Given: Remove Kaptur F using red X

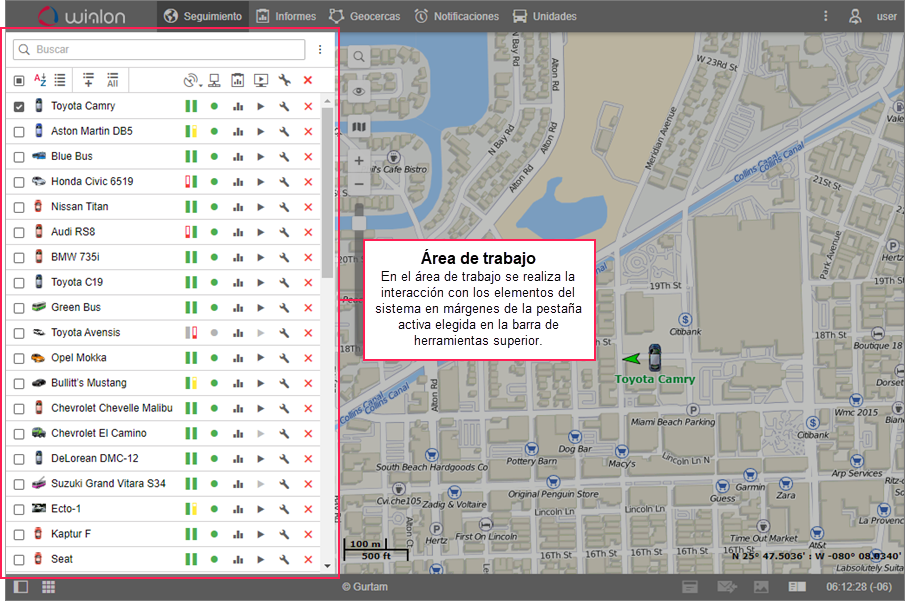Looking at the screenshot, I should [308, 535].
